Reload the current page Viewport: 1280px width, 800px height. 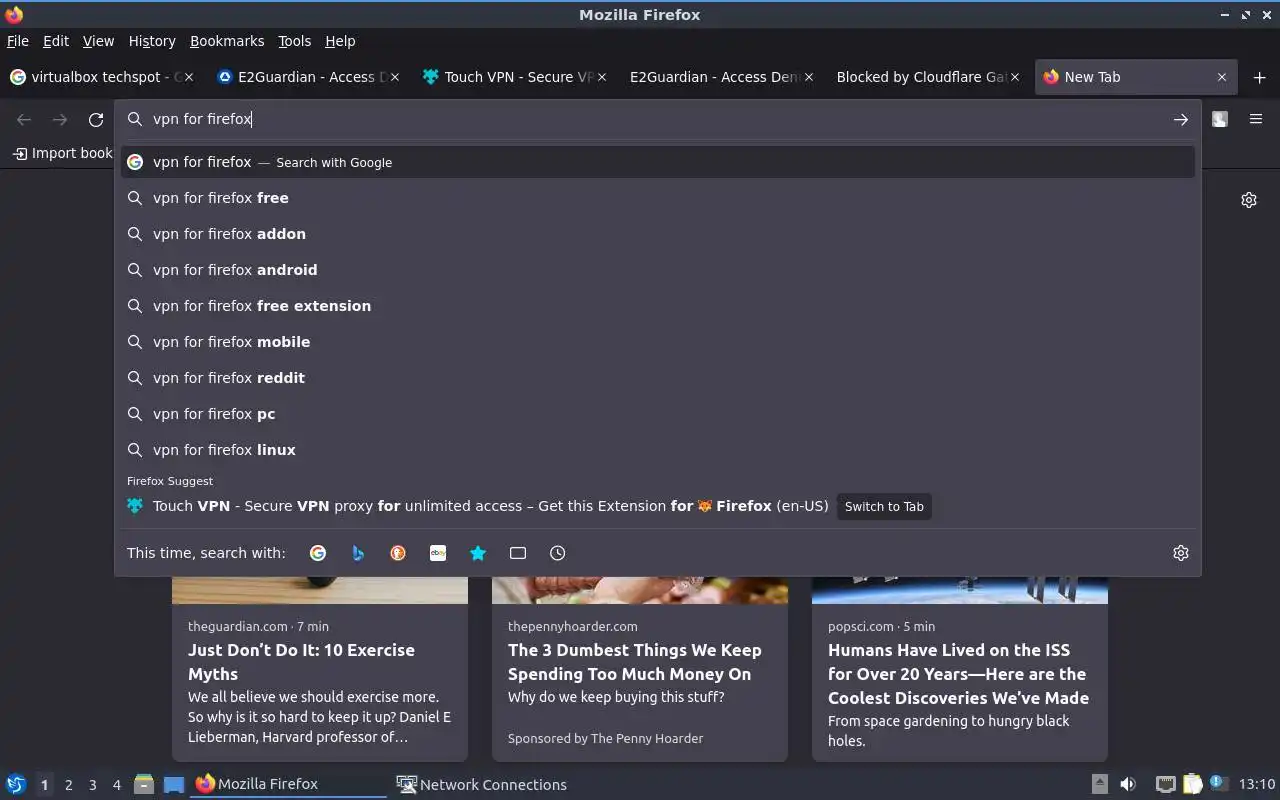tap(96, 119)
